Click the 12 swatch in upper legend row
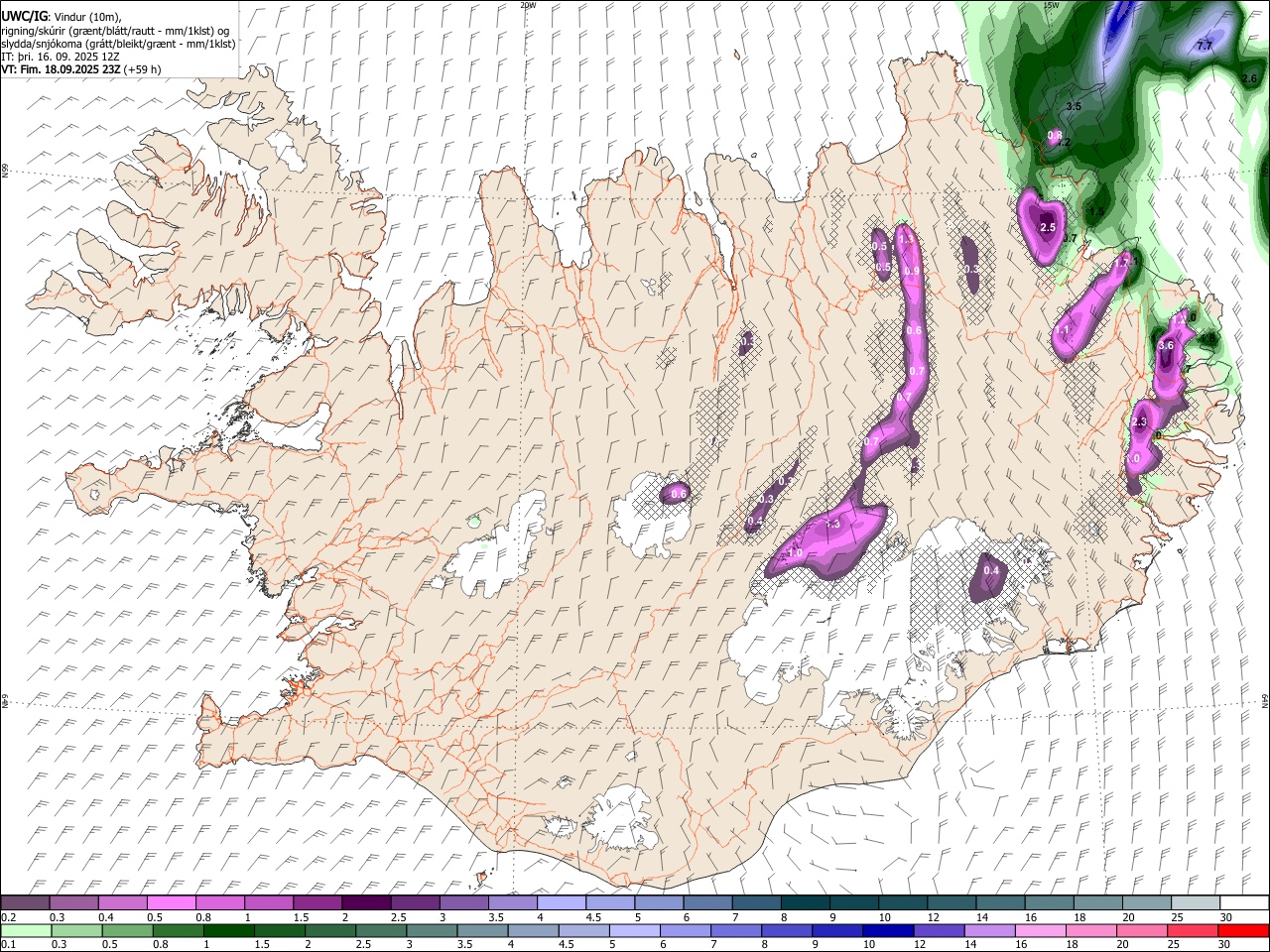This screenshot has height=952, width=1270. (950, 902)
